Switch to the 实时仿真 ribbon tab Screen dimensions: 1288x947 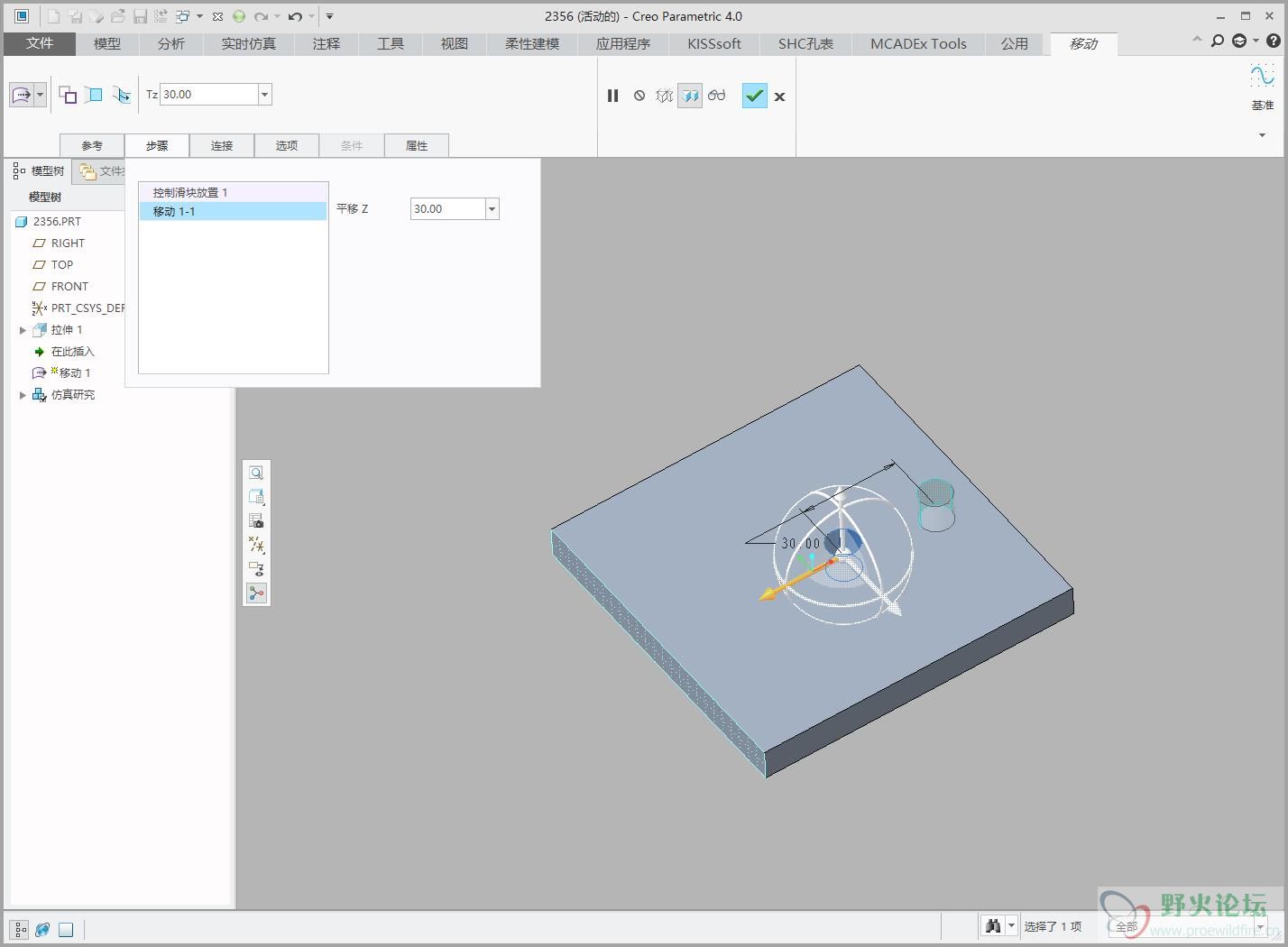[249, 44]
